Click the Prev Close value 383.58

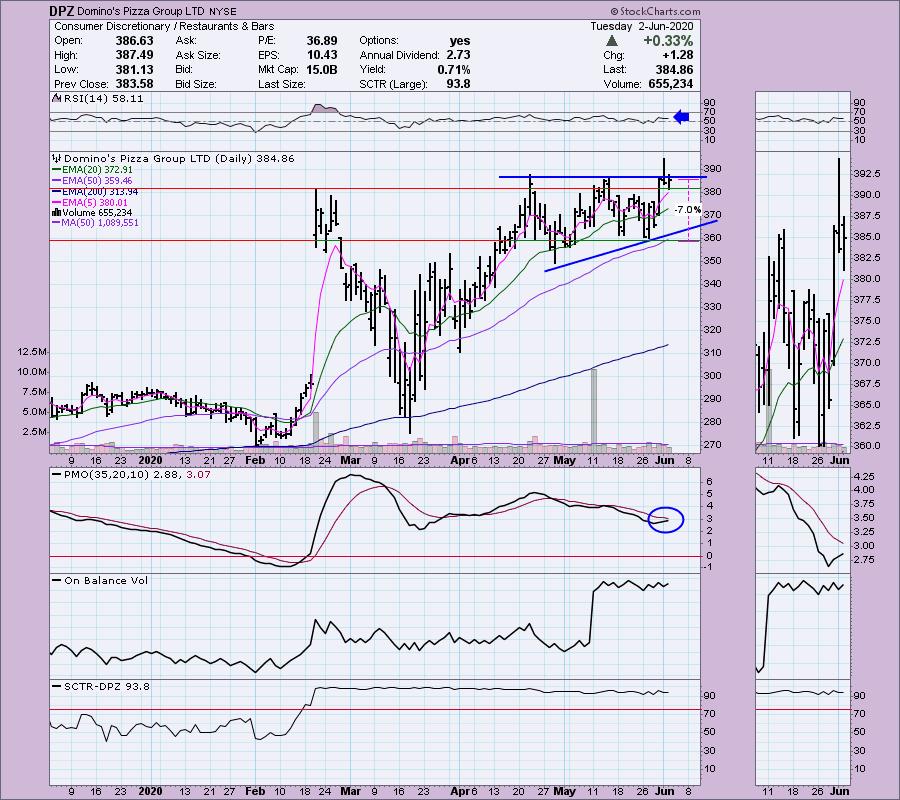click(134, 84)
